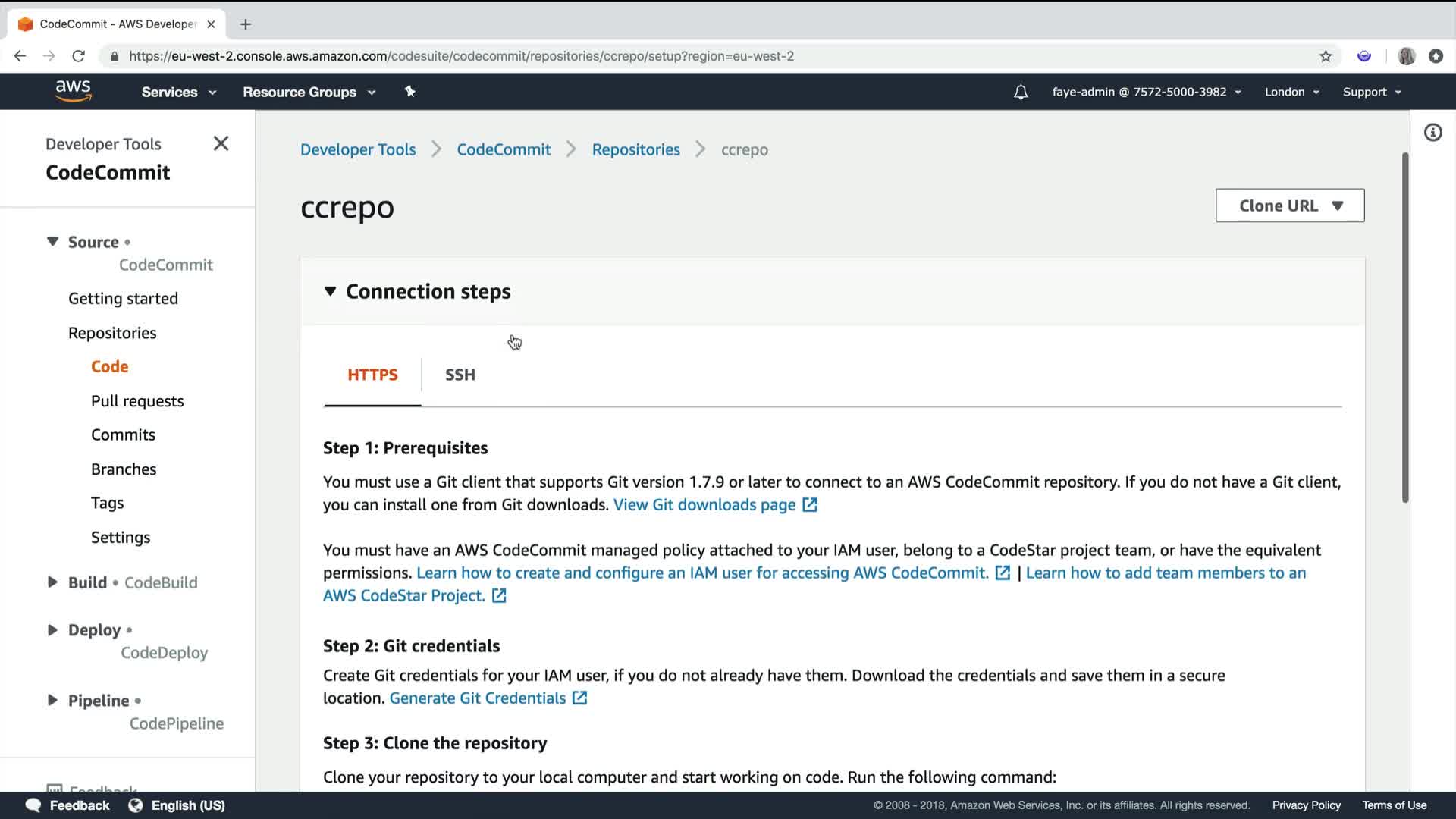The width and height of the screenshot is (1456, 819).
Task: Switch to the SSH tab
Action: coord(460,375)
